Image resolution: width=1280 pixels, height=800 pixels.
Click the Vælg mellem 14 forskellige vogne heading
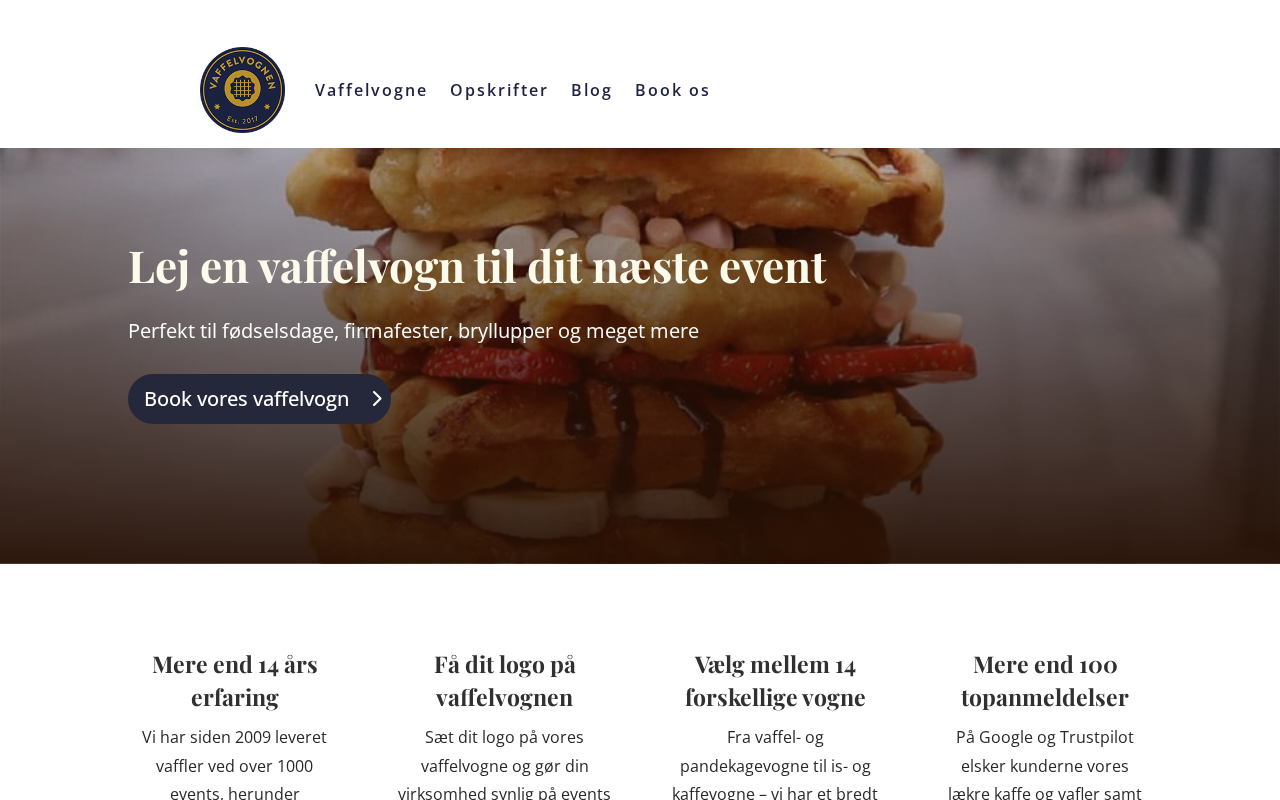(775, 680)
